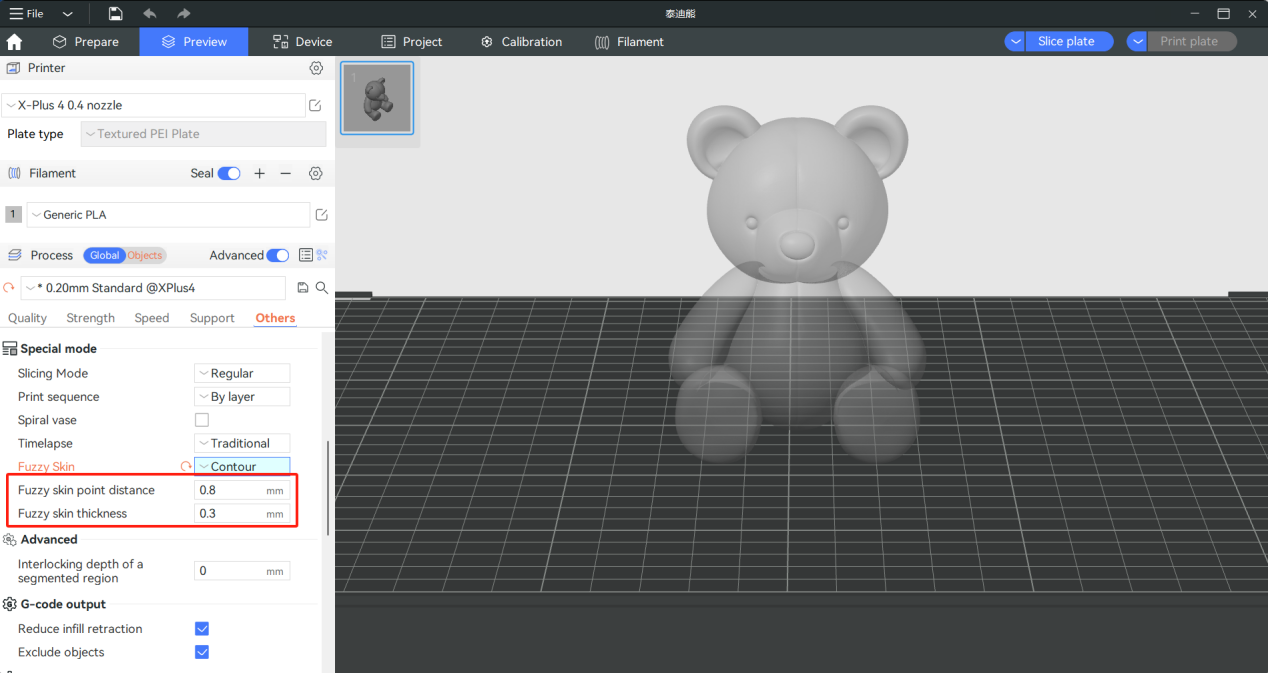Enable the Spiral vase checkbox
Image resolution: width=1268 pixels, height=673 pixels.
tap(202, 420)
